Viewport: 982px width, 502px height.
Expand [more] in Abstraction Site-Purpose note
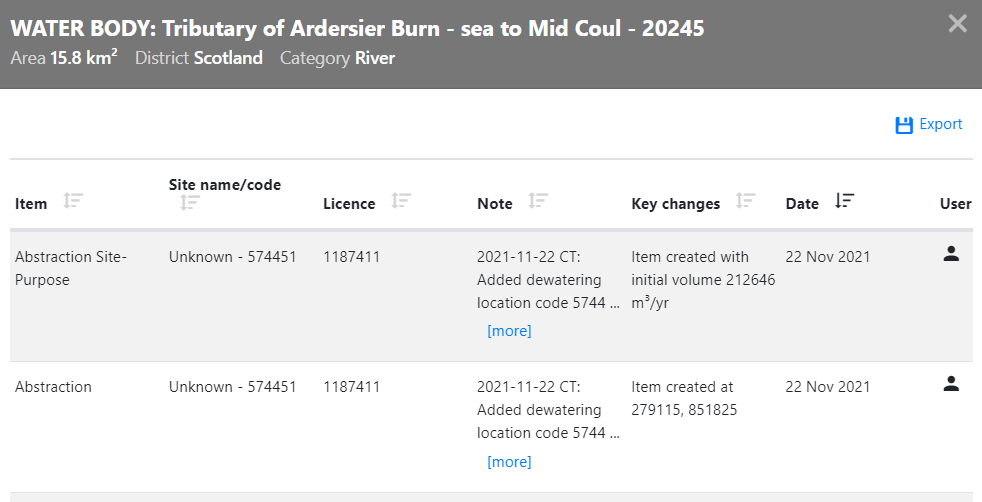[509, 331]
